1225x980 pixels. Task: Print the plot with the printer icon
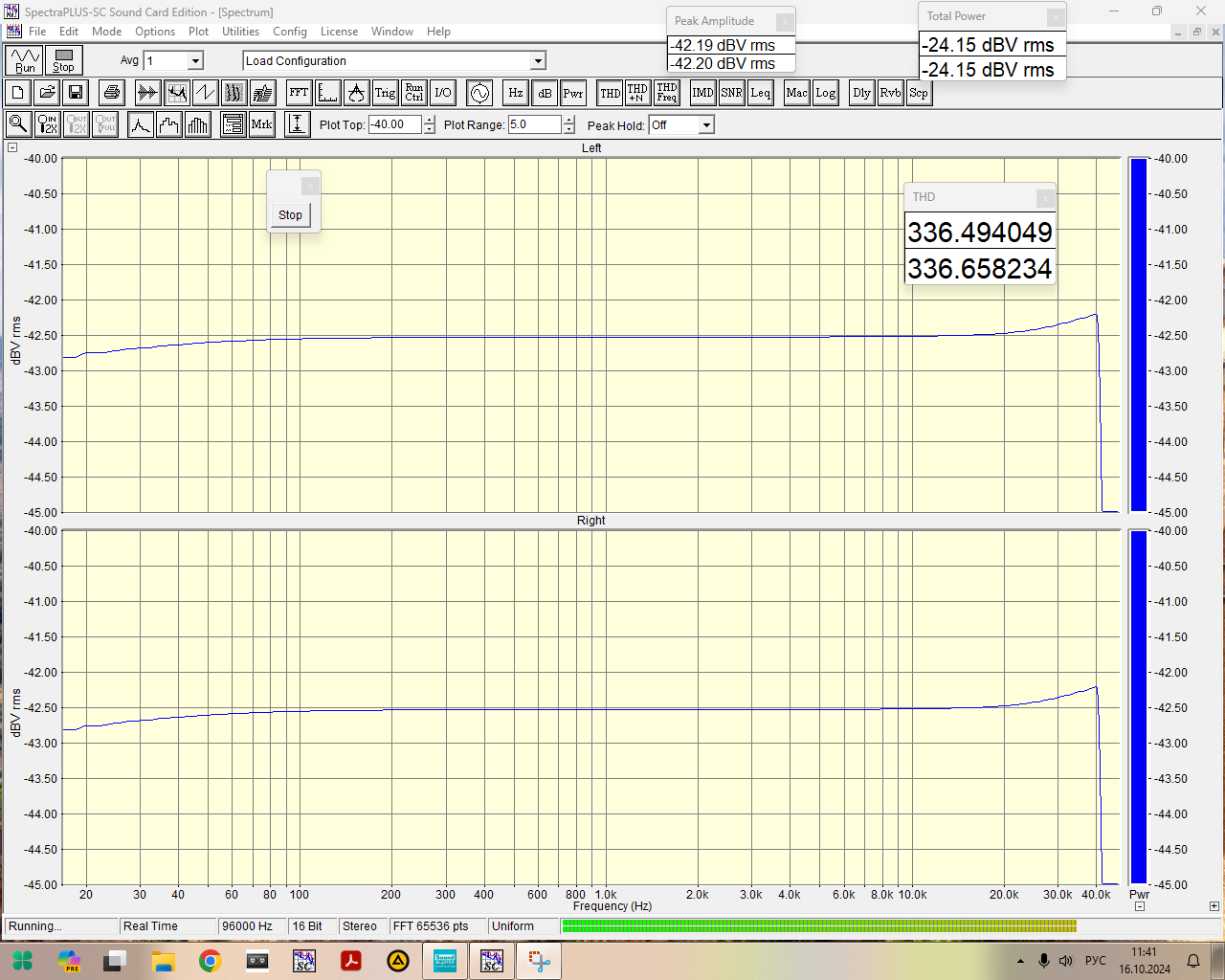pos(112,93)
